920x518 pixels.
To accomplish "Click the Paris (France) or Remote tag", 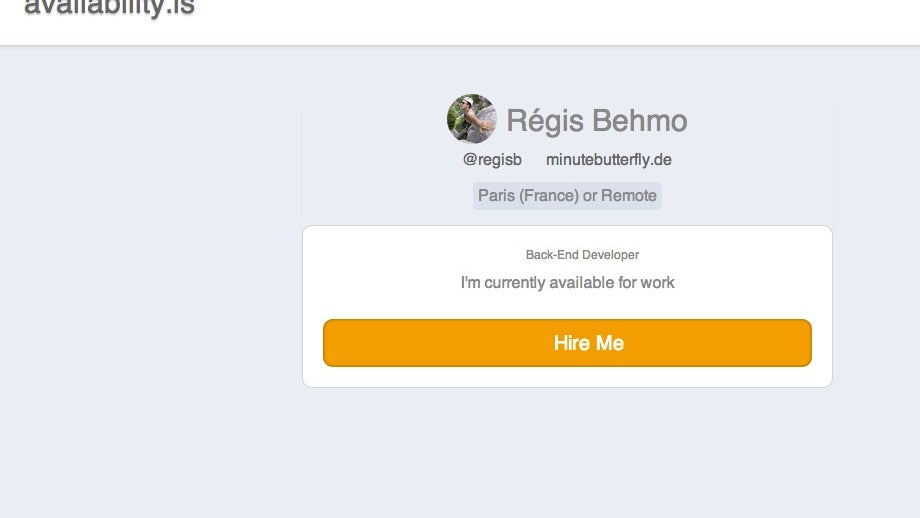I will click(x=567, y=196).
